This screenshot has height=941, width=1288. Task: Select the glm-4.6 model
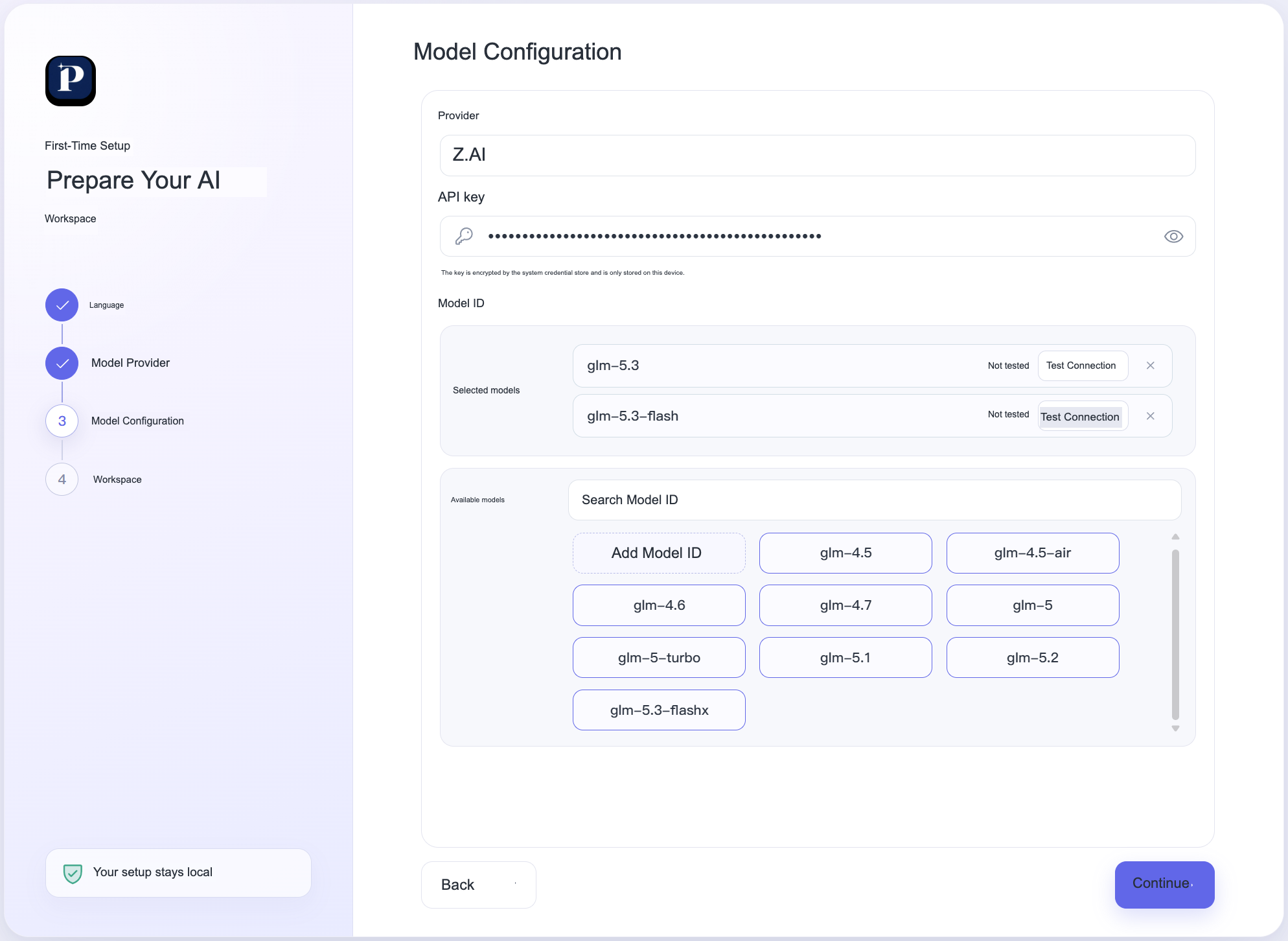(659, 605)
